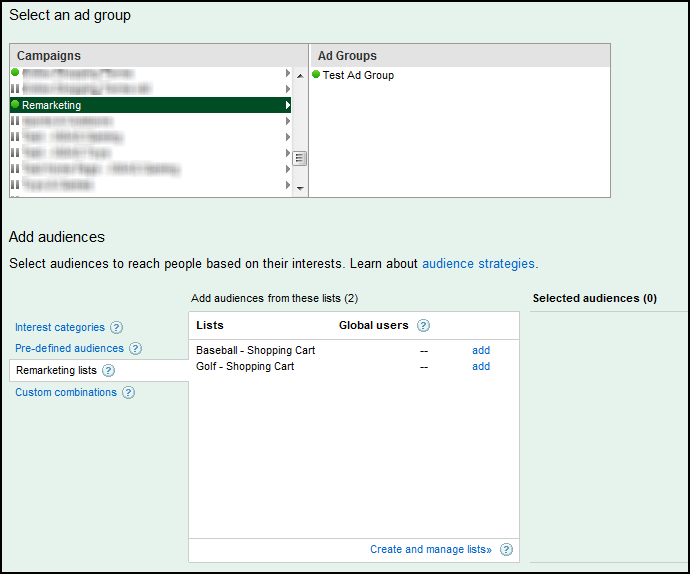Viewport: 690px width, 574px height.
Task: Click help icon next to Global users
Action: click(423, 326)
